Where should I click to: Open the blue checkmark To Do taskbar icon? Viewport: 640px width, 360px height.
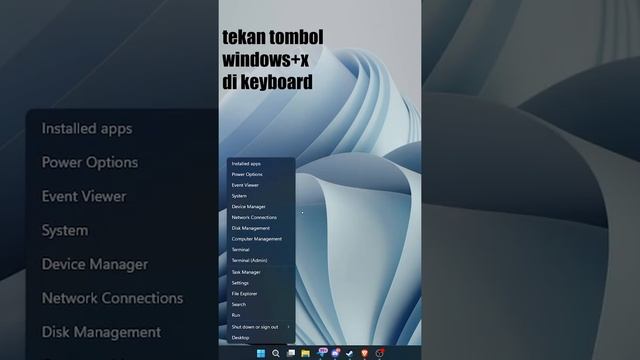349,353
